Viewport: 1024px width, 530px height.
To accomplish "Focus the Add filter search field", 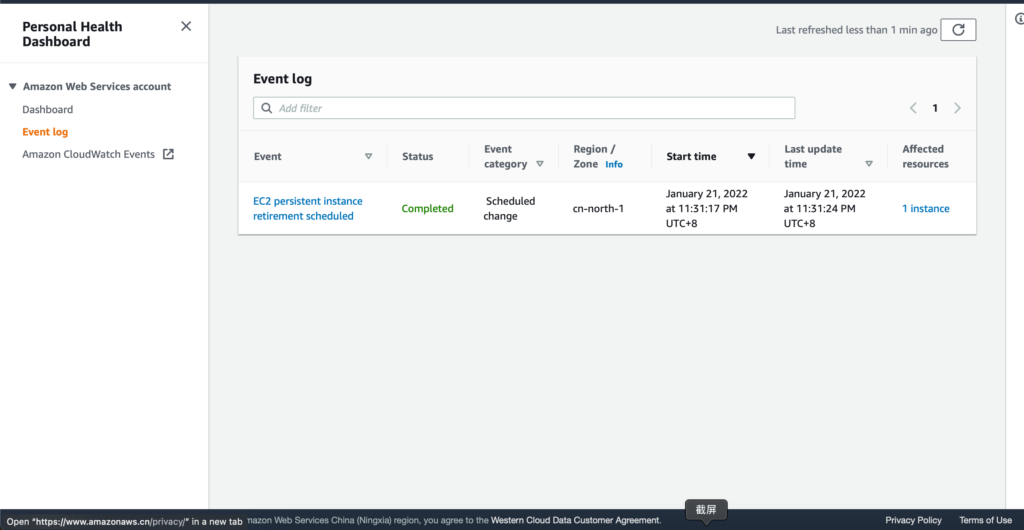I will 530,108.
